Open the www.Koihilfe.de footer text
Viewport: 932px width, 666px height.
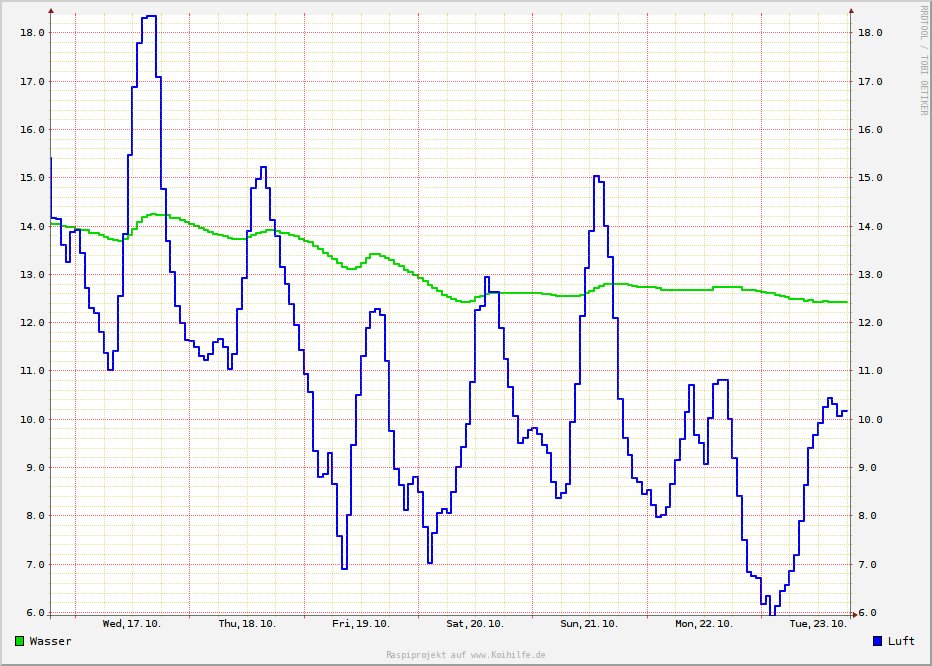coord(508,655)
